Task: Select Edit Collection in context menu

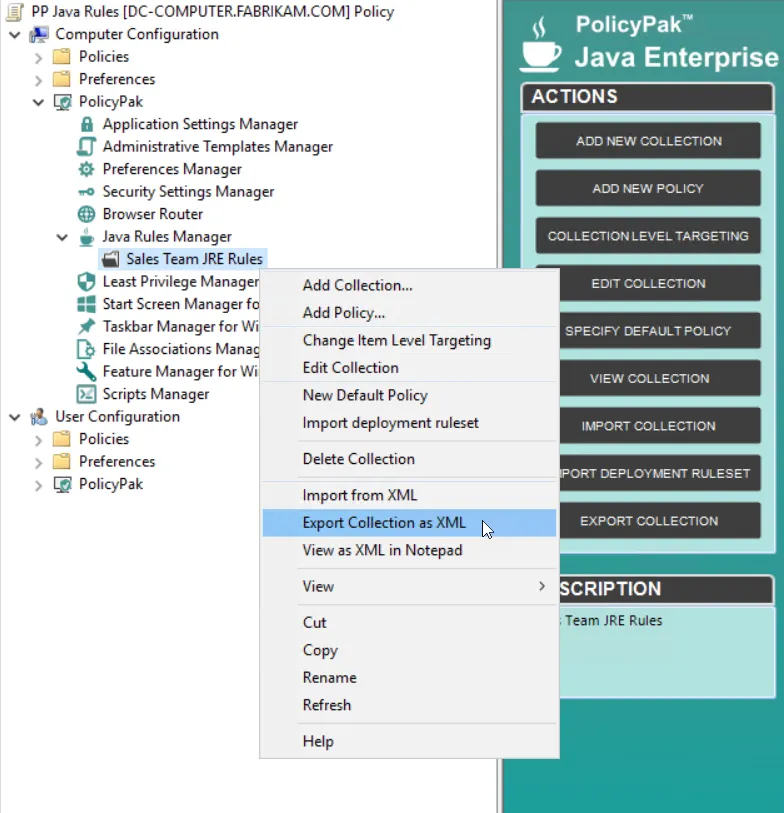Action: click(x=409, y=368)
